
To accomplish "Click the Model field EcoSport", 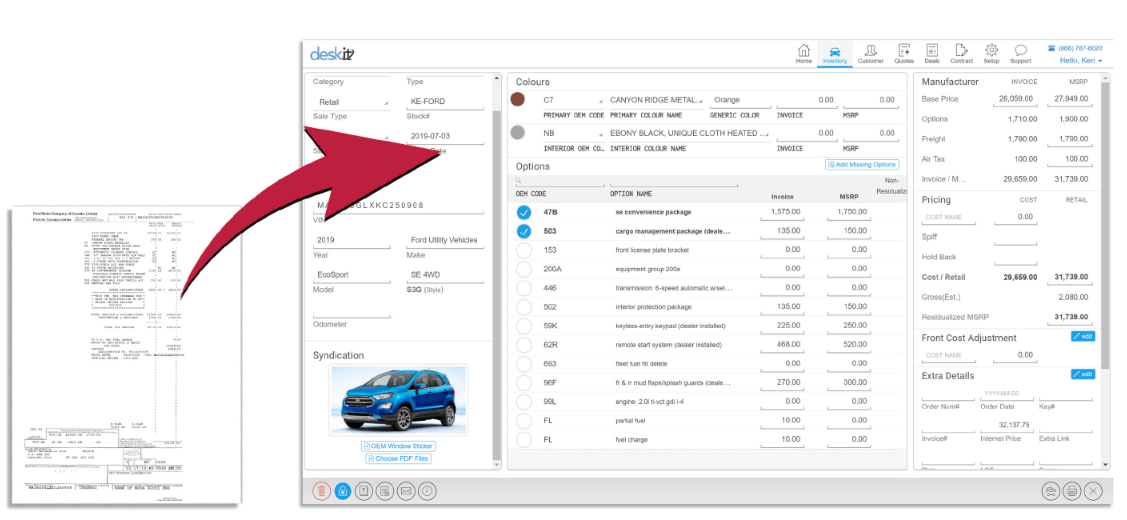I will click(x=351, y=275).
